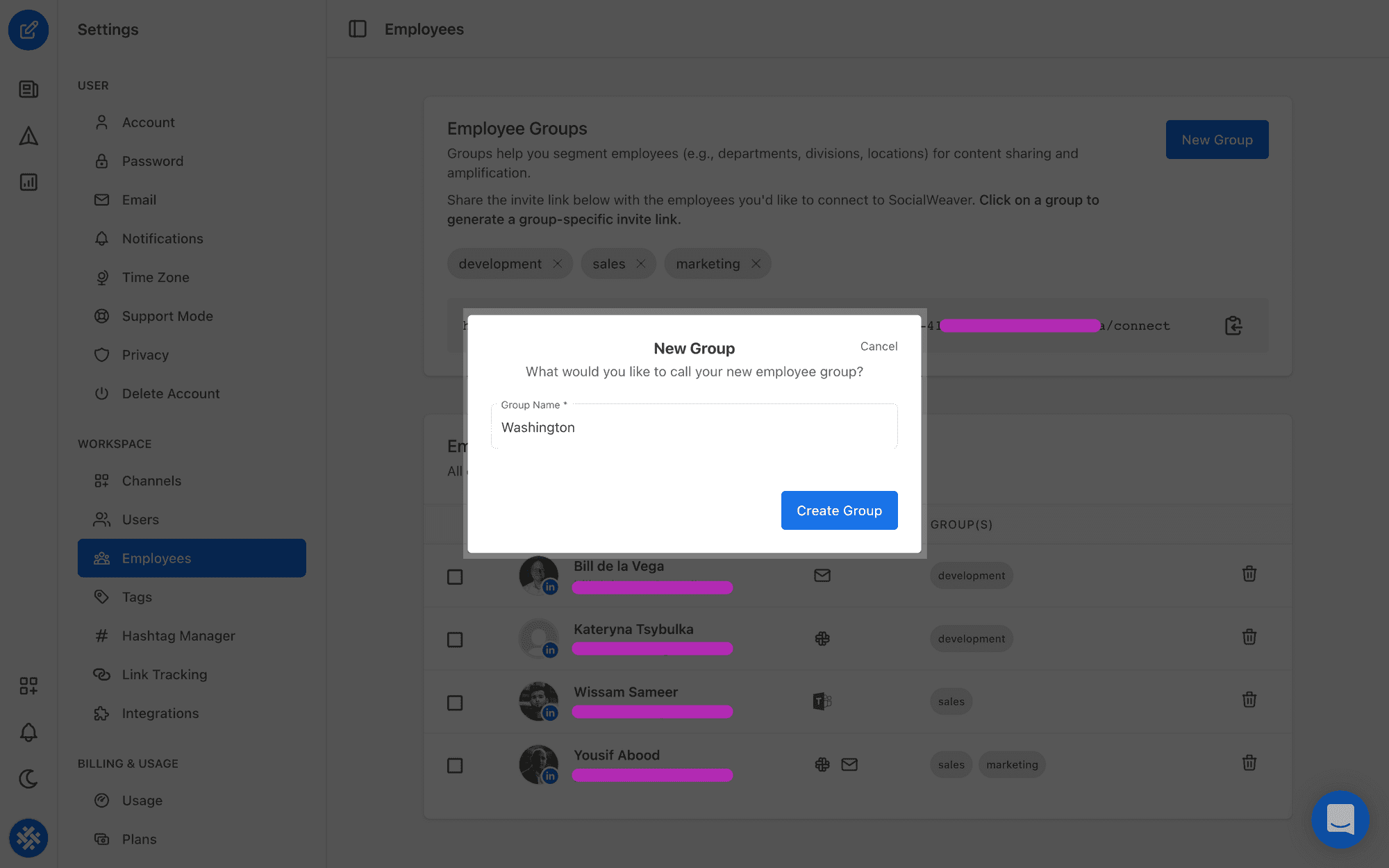This screenshot has height=868, width=1389.
Task: Select Yousif Abood checkbox
Action: pos(455,766)
